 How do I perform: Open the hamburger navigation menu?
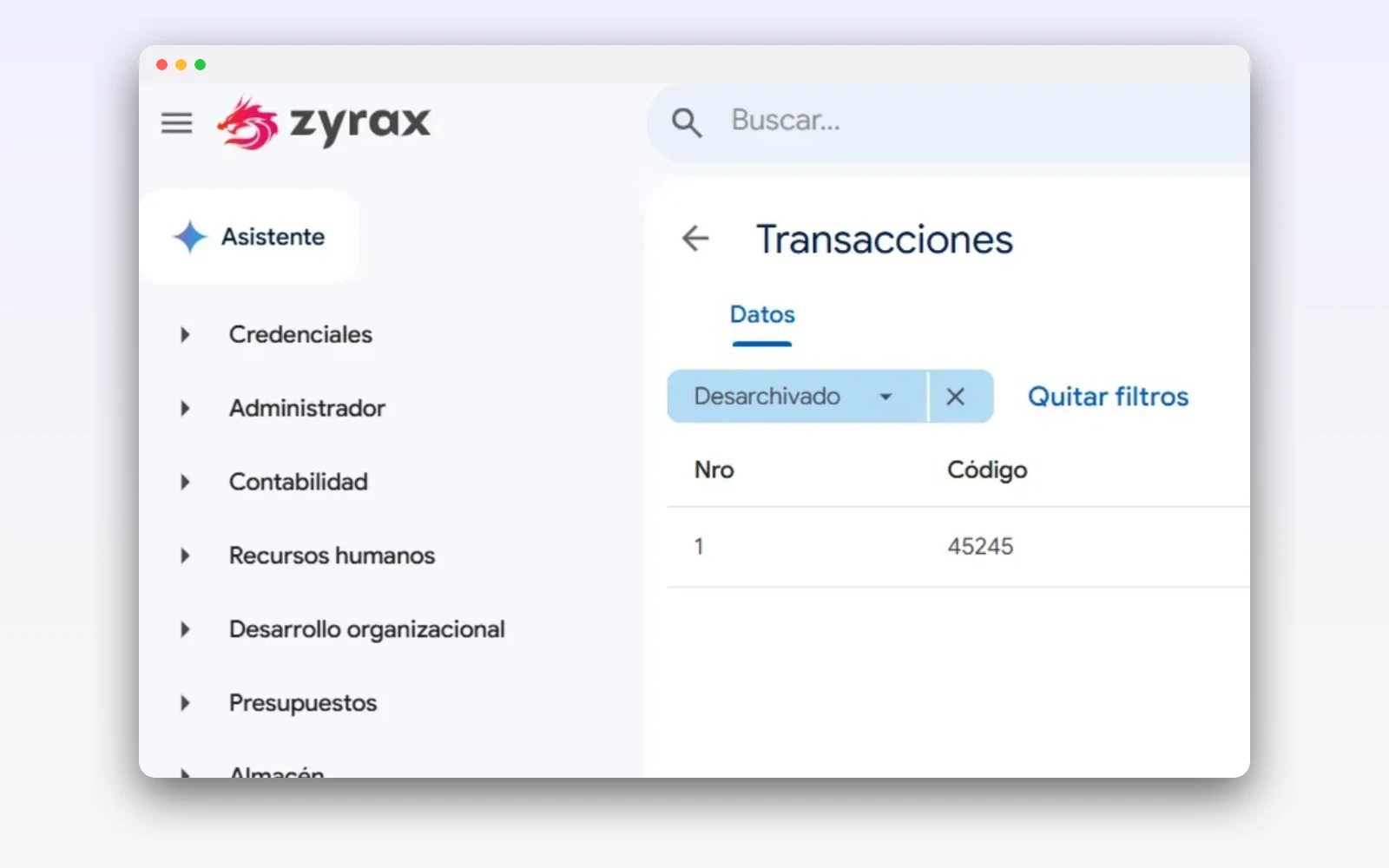[x=176, y=122]
